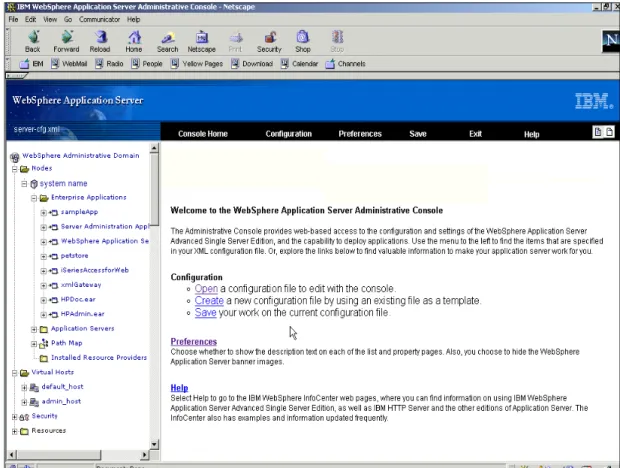Click tree panel scroll up arrow
620x468 pixels.
[154, 148]
